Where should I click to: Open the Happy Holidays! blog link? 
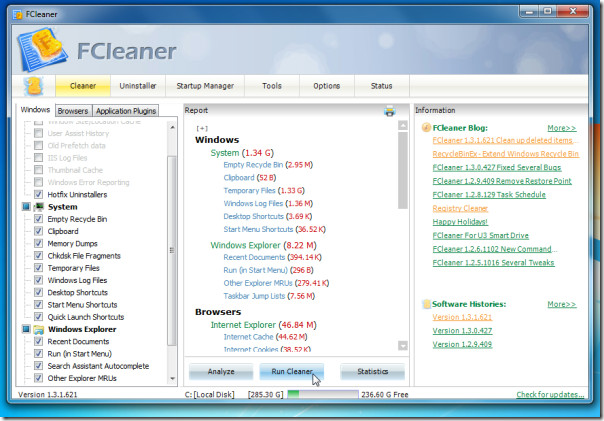[460, 222]
